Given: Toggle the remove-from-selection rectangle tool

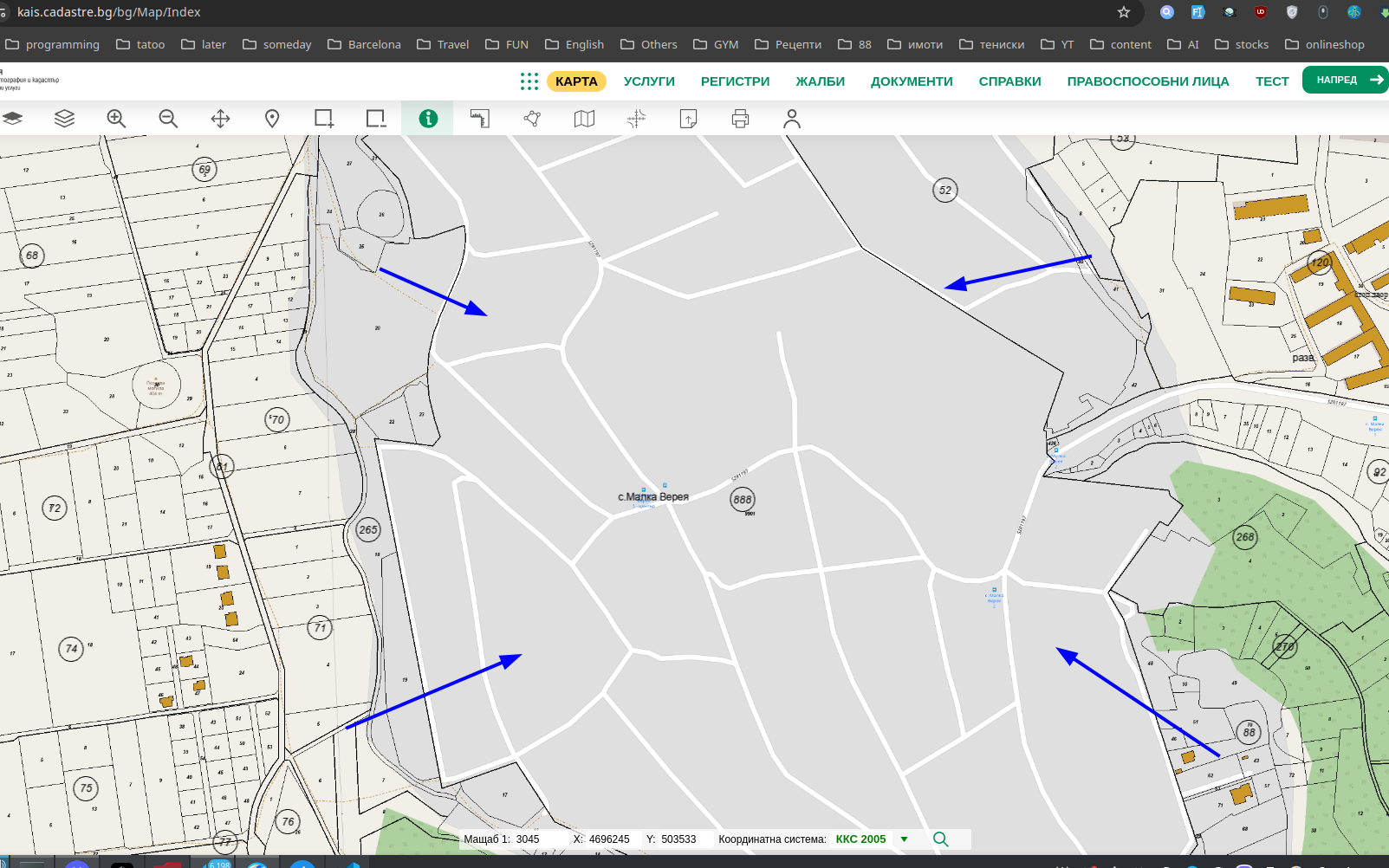Looking at the screenshot, I should point(376,119).
